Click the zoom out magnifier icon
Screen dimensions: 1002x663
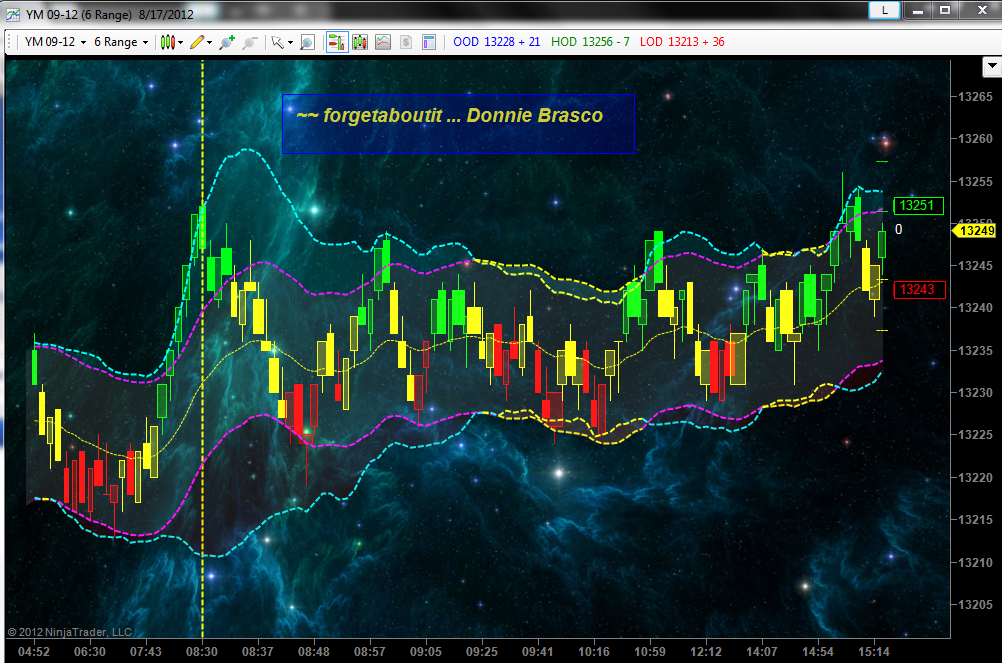tap(250, 42)
